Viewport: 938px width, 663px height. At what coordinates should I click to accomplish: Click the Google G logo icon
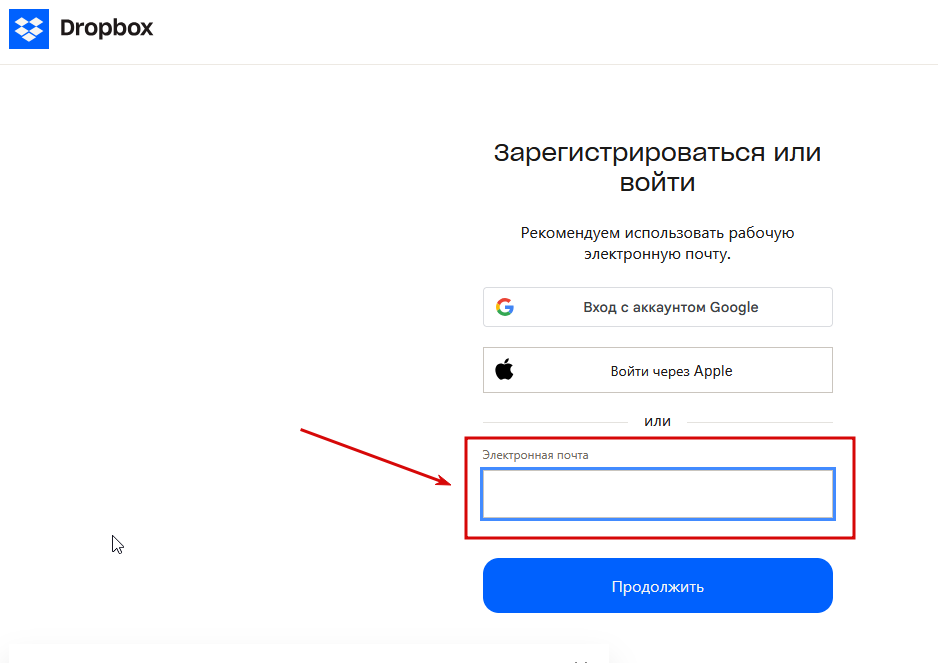pos(505,307)
